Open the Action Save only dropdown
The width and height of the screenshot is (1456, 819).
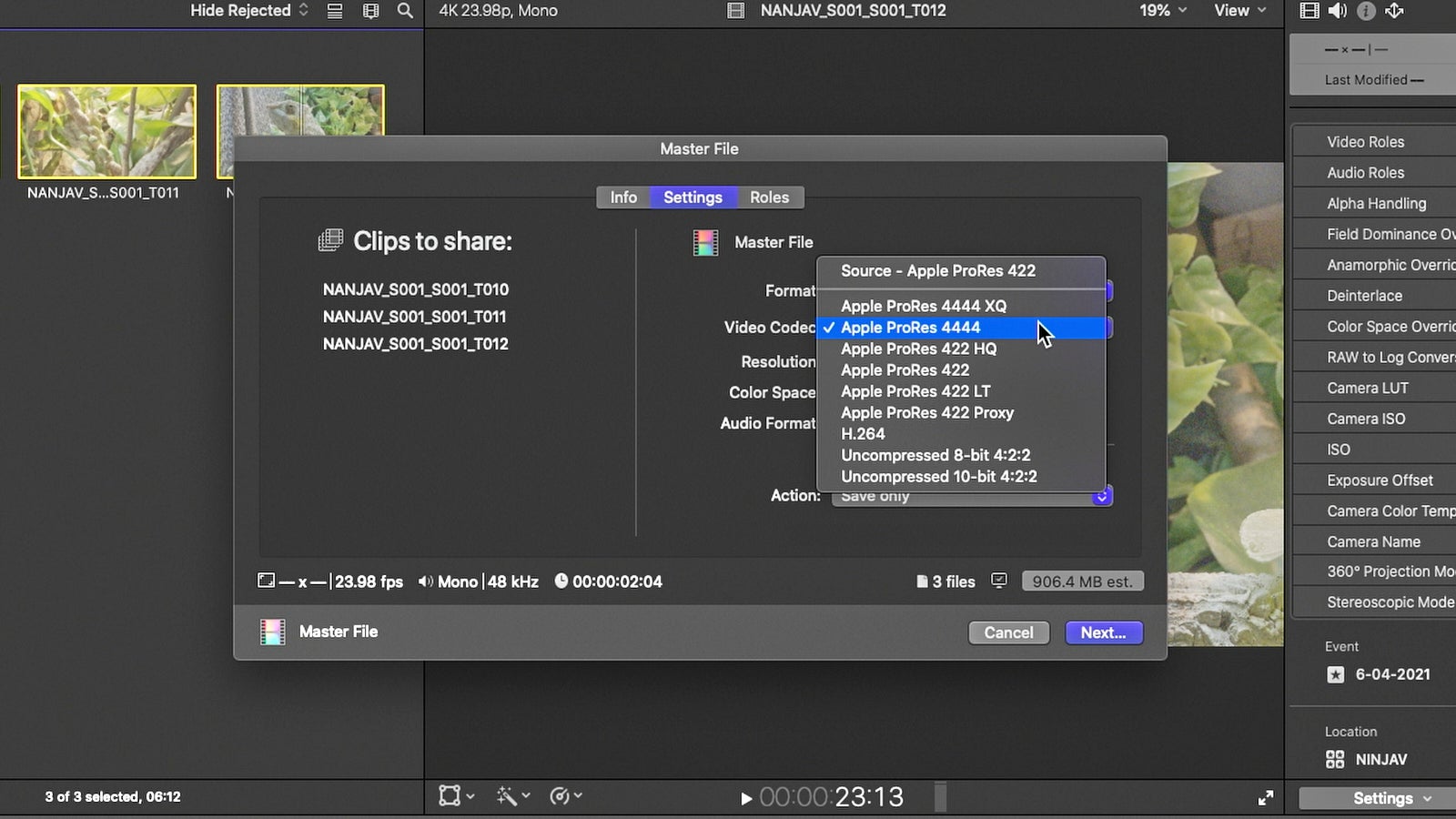pos(972,497)
